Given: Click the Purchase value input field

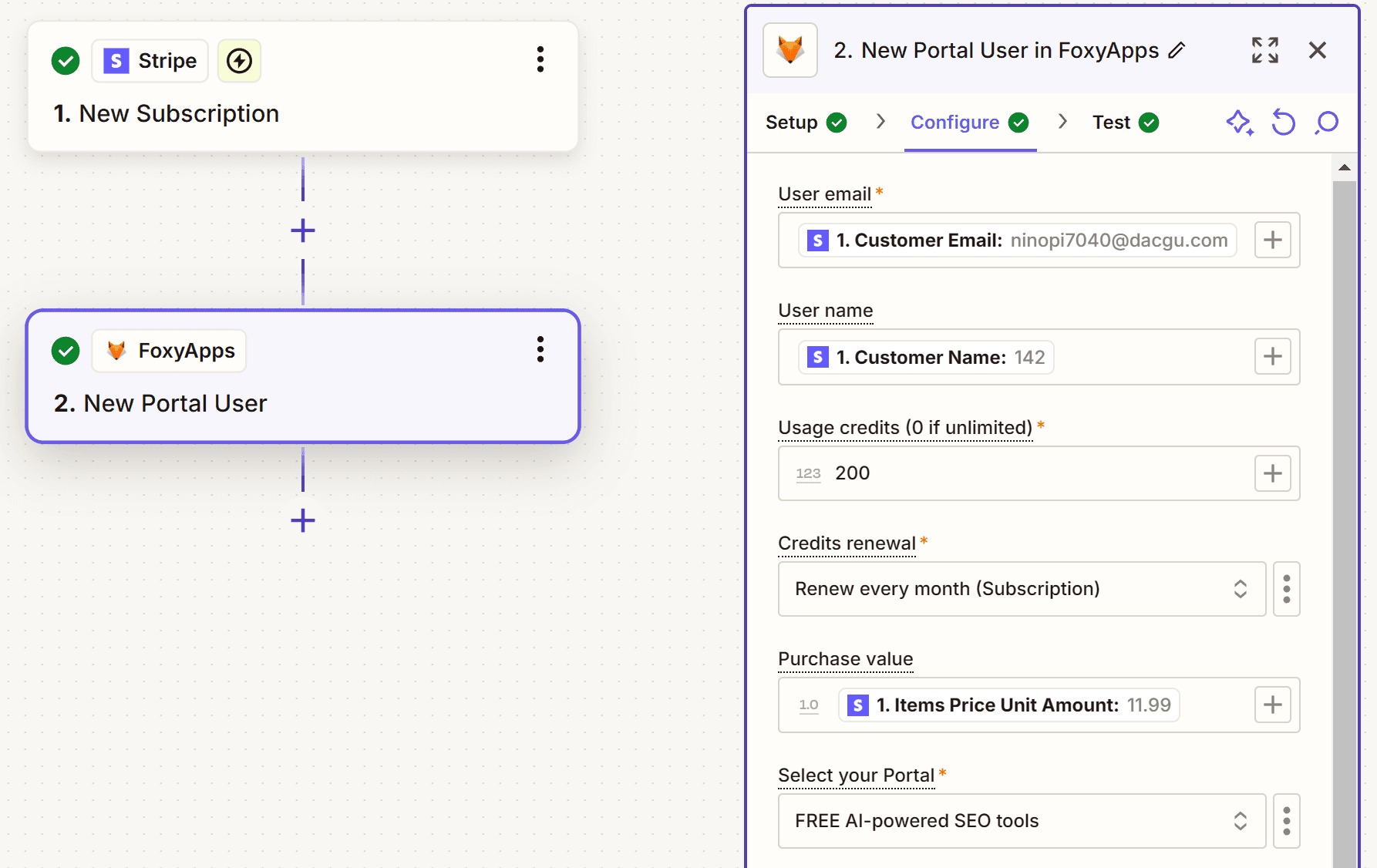Looking at the screenshot, I should [1039, 705].
